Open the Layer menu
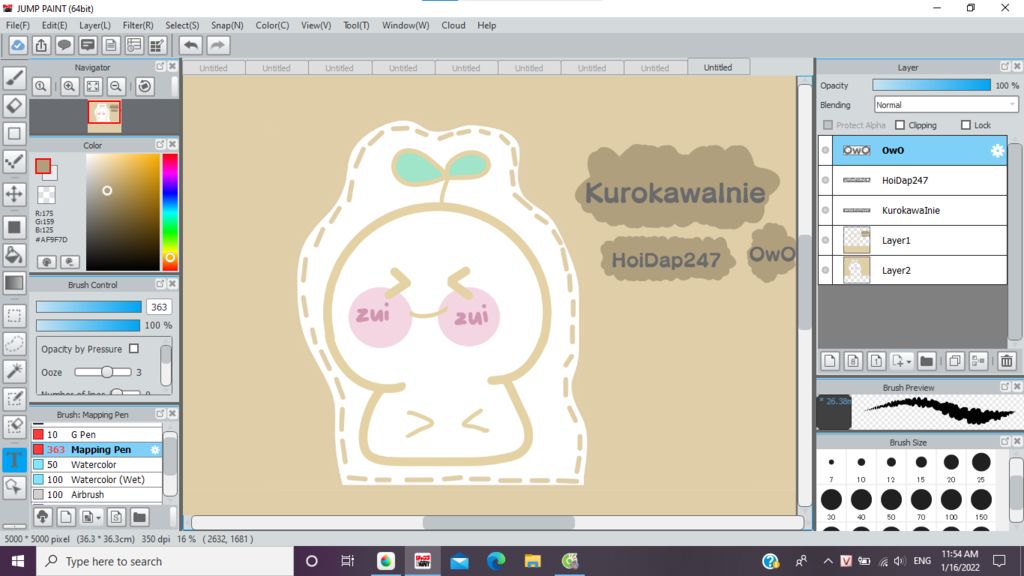 (x=95, y=25)
